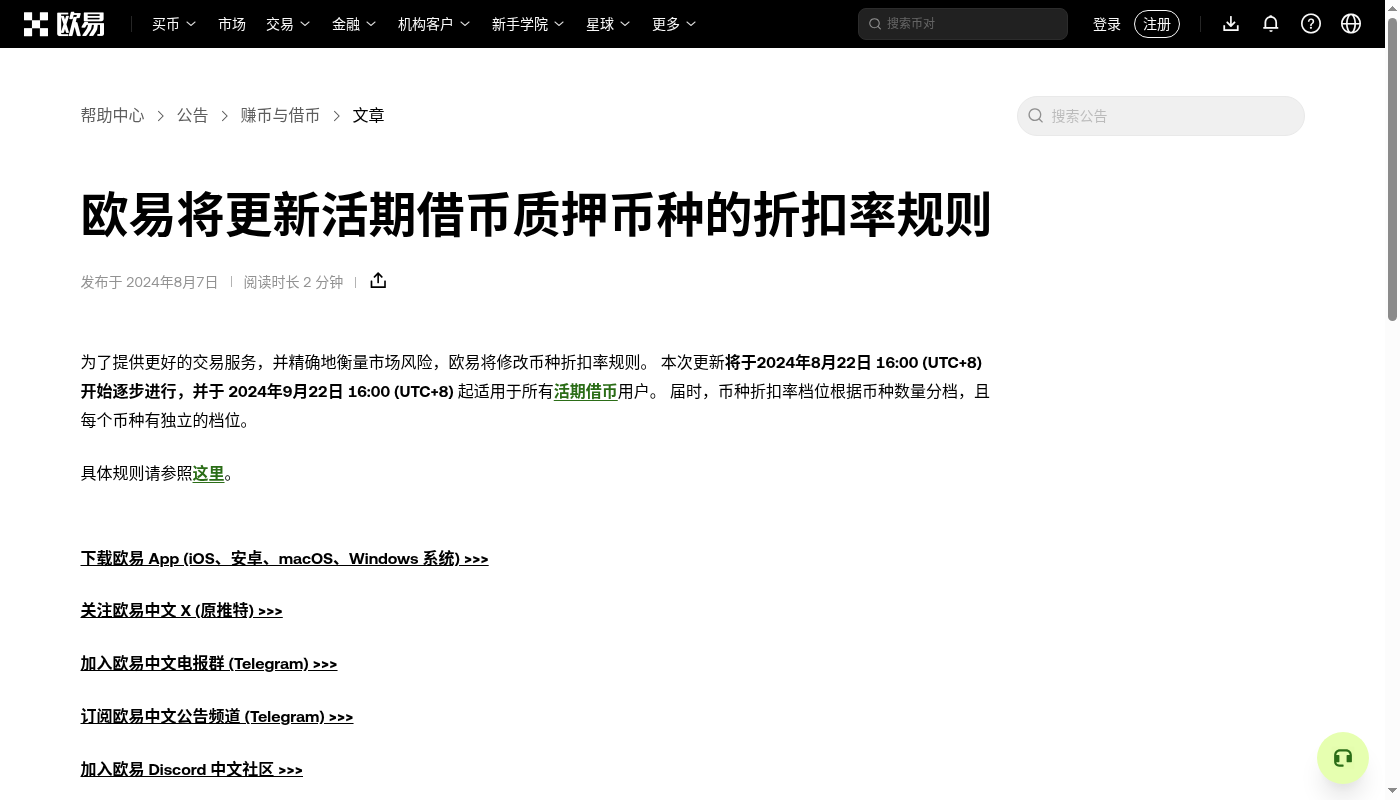Click the help question mark icon
This screenshot has height=800, width=1400.
coord(1311,24)
